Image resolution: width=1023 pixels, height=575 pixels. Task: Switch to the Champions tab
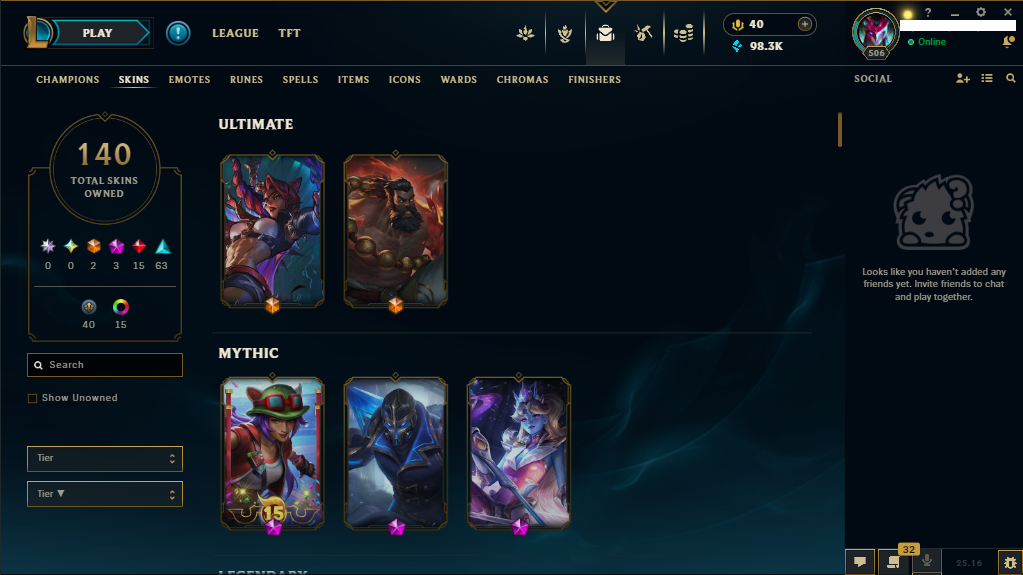(68, 80)
